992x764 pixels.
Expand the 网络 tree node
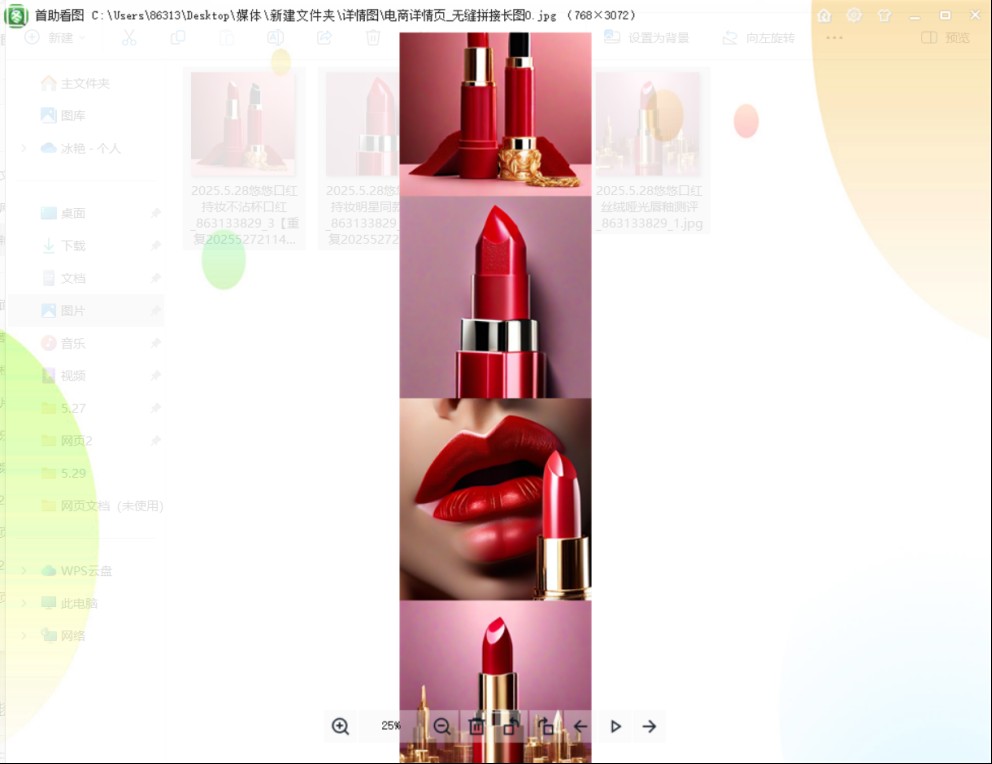point(23,636)
